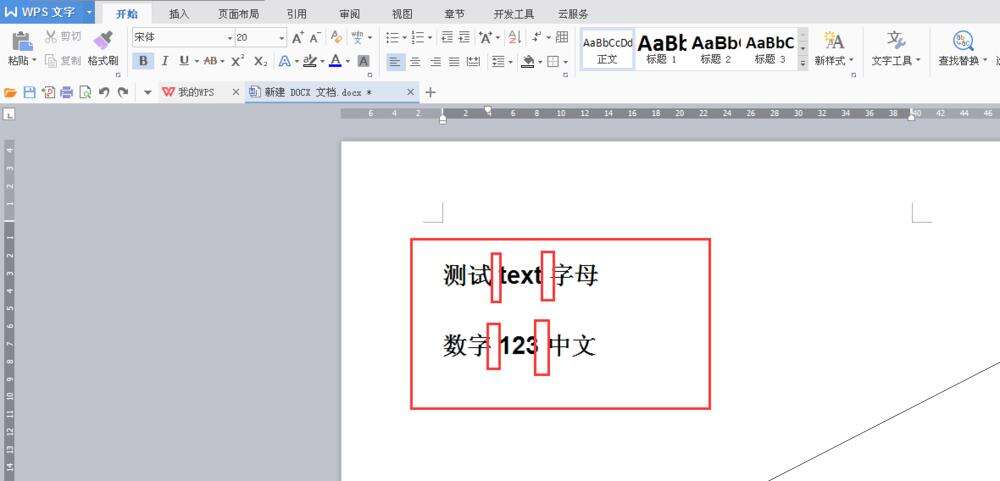
Task: Click the Paste (粘贴) clipboard icon
Action: (x=22, y=40)
